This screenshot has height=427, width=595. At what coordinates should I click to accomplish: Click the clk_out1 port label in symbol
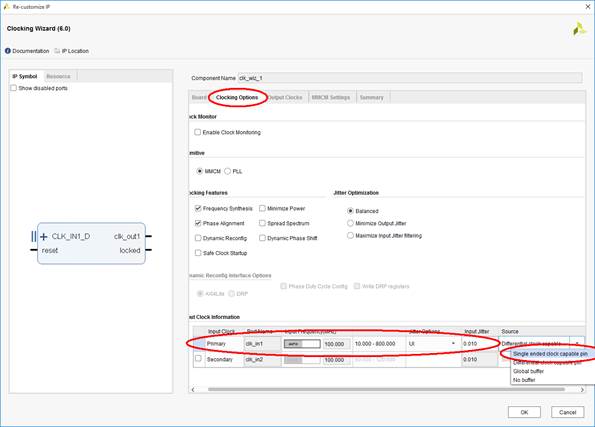pyautogui.click(x=127, y=236)
